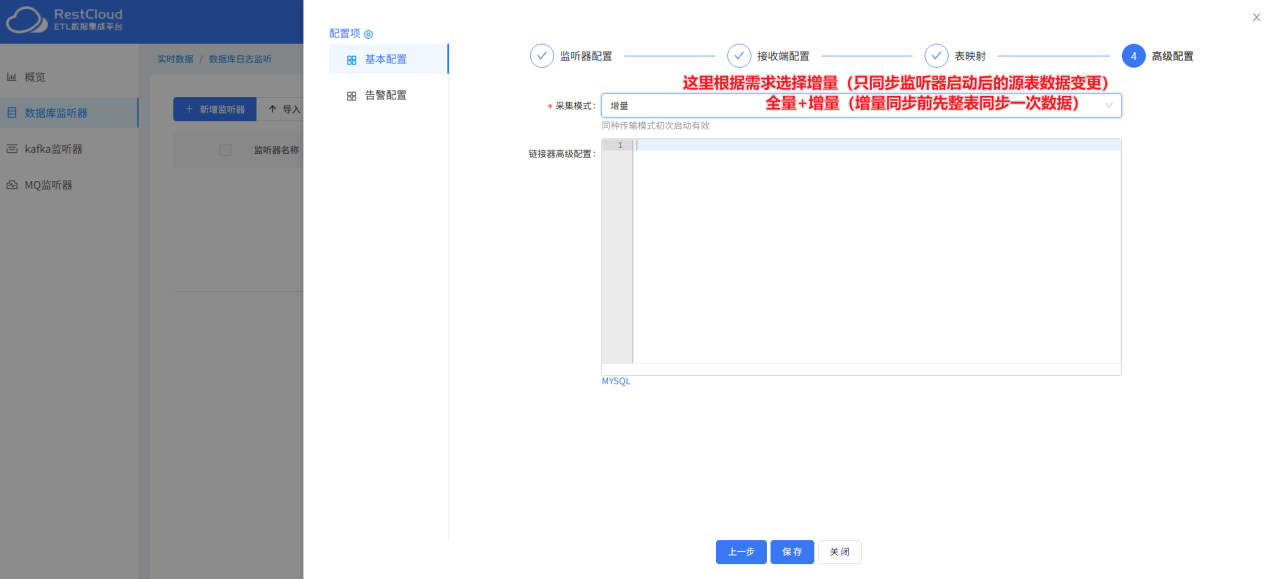Click the 新增监听器 button
The image size is (1267, 579).
[215, 109]
